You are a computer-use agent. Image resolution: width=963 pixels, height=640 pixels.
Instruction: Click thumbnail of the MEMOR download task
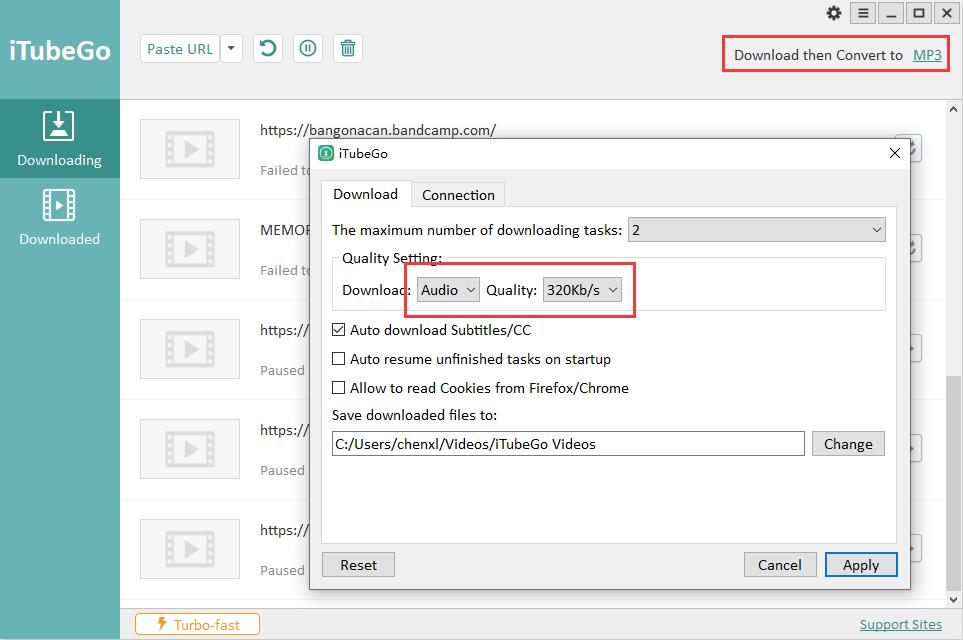point(190,249)
